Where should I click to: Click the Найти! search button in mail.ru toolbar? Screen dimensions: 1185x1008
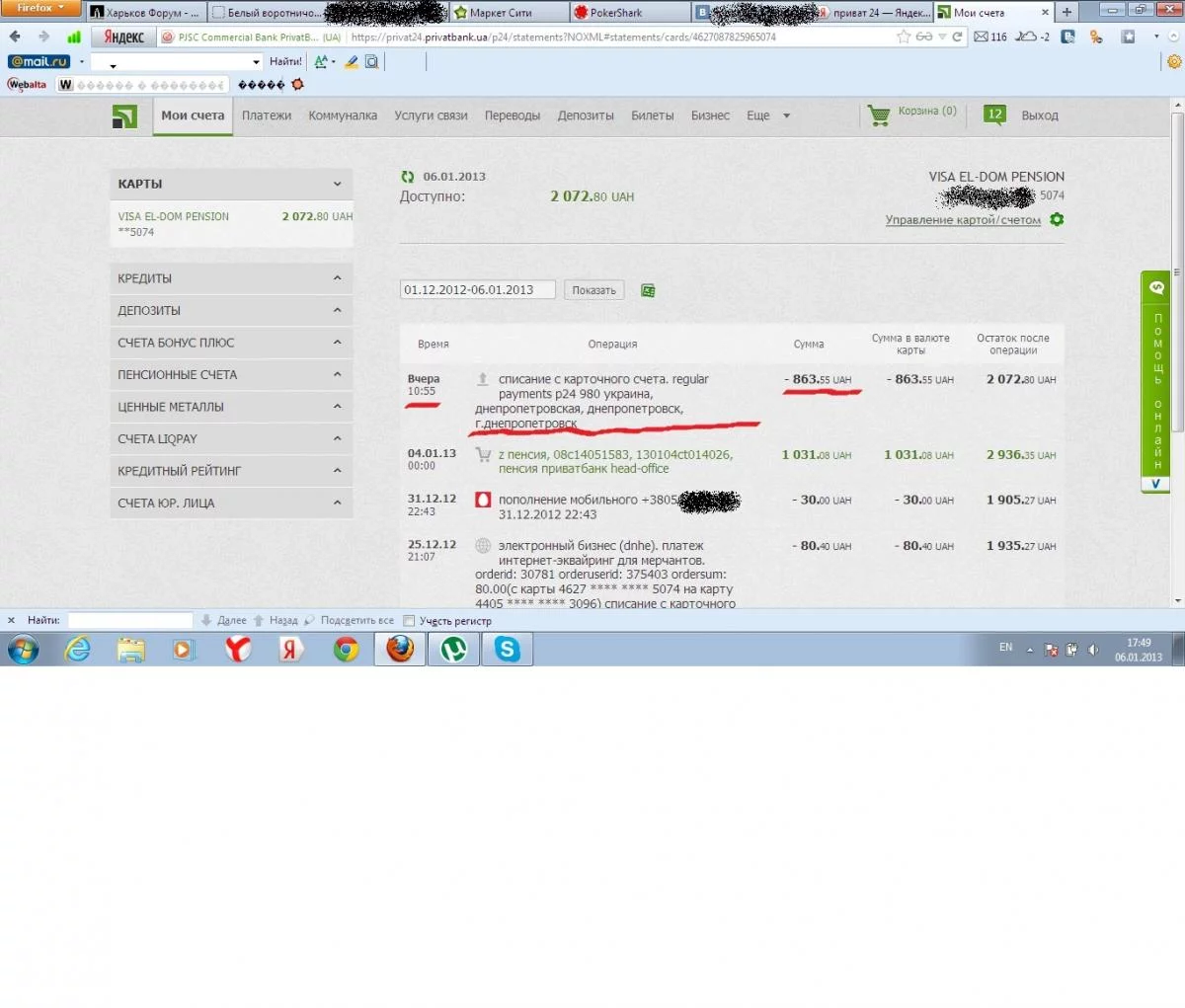[x=286, y=61]
